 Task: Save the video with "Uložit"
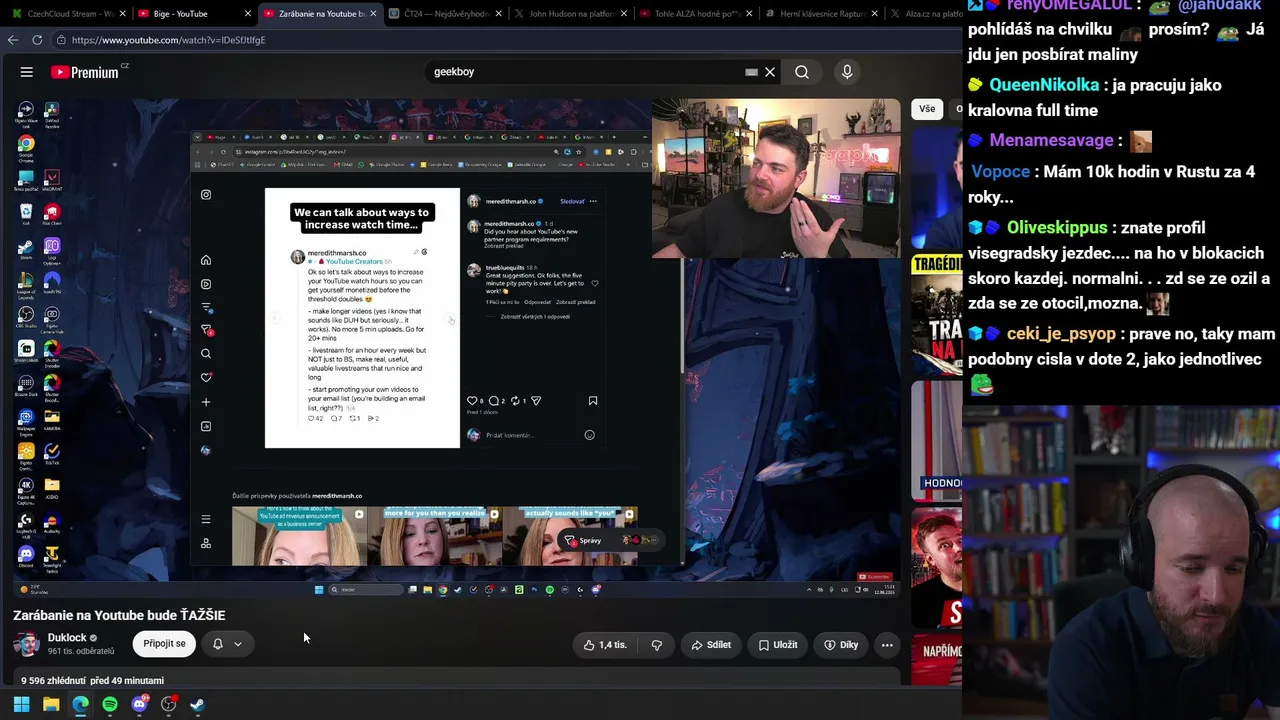778,645
